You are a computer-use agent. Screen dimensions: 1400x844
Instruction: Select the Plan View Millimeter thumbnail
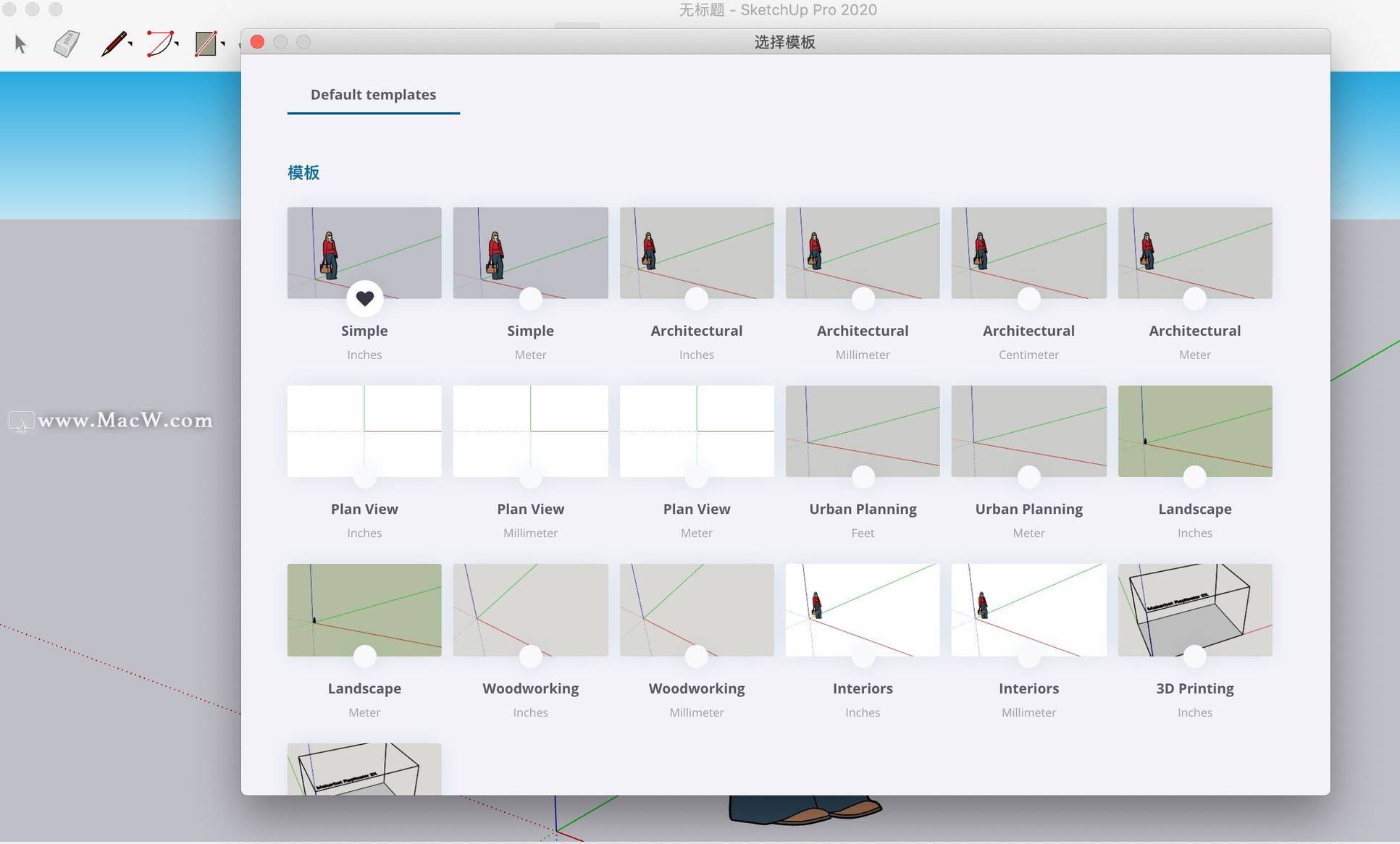530,431
